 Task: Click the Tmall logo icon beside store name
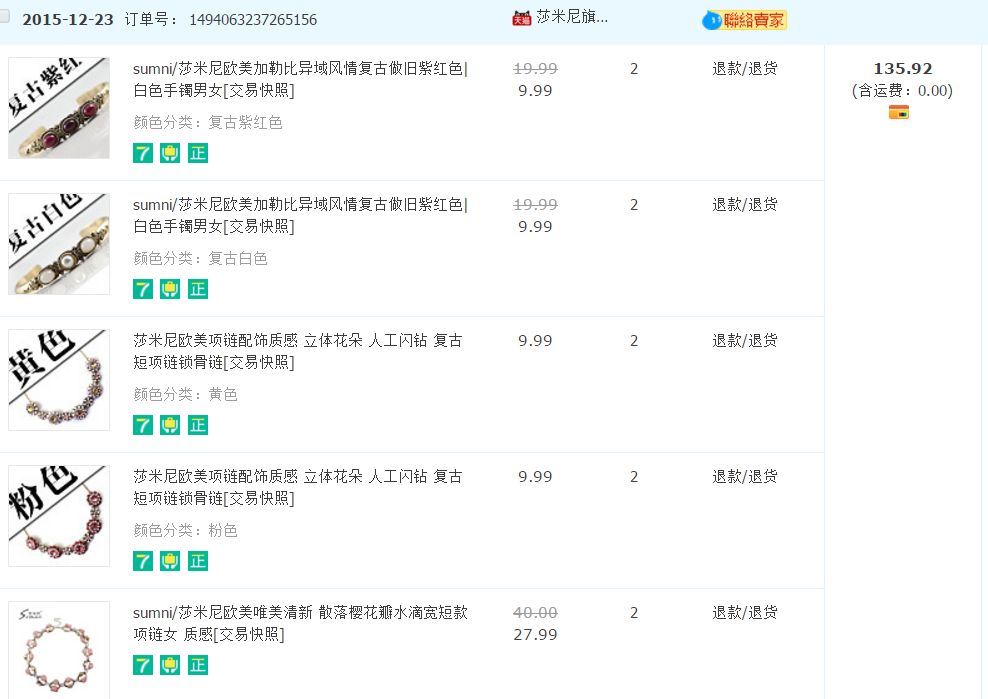point(521,18)
